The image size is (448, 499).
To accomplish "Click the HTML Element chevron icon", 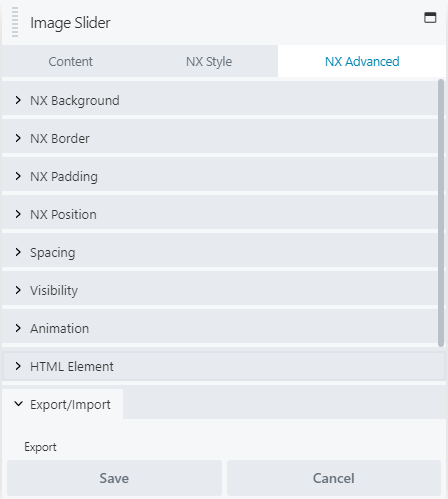I will [x=18, y=366].
